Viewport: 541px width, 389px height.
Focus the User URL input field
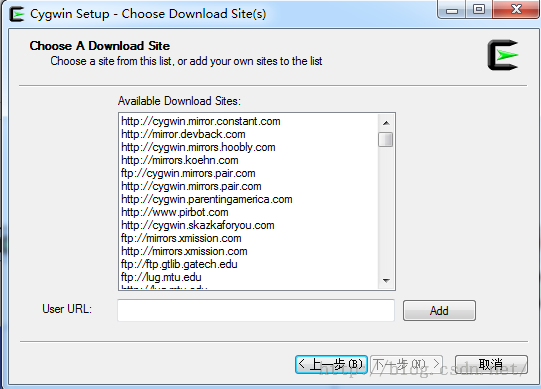256,310
